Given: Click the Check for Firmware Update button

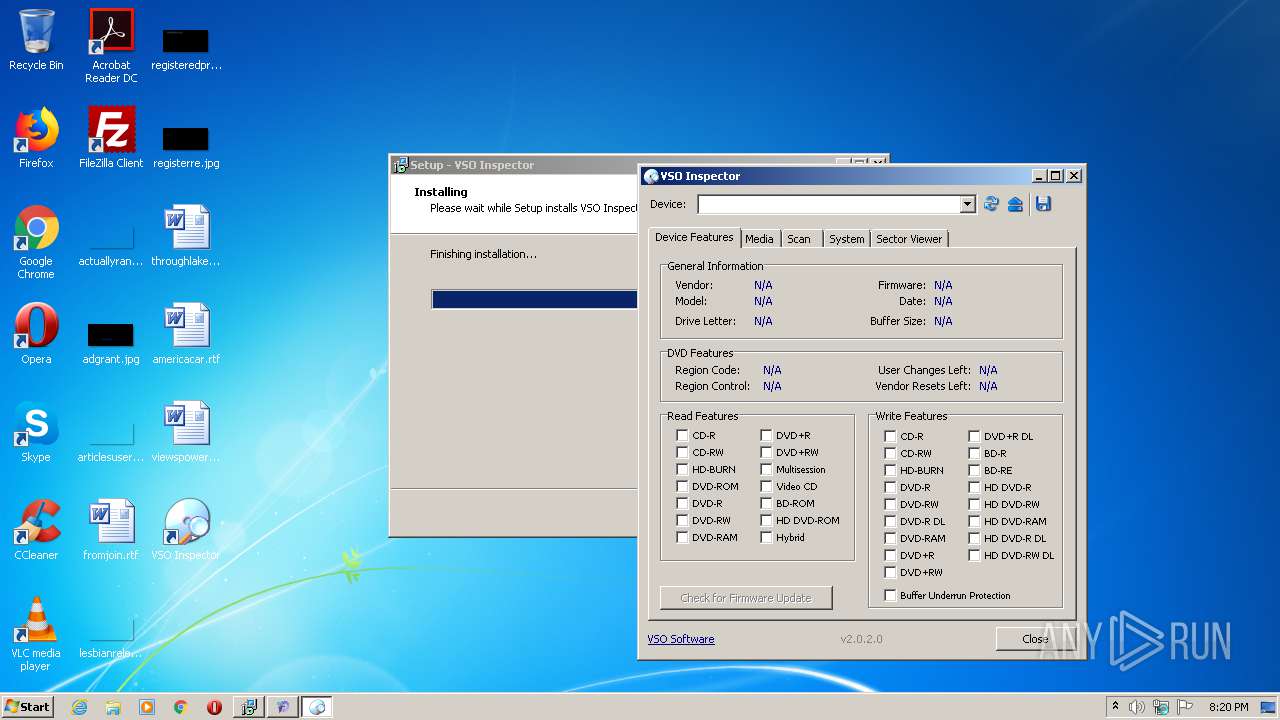Looking at the screenshot, I should [746, 598].
